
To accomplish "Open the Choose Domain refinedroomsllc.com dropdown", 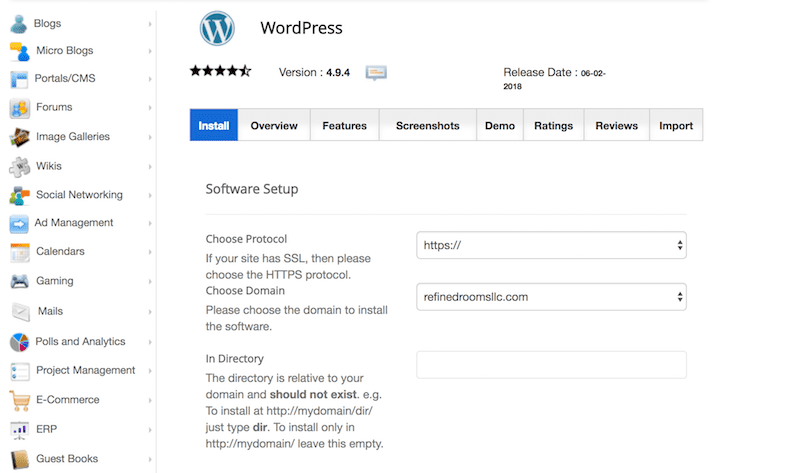I will tap(551, 297).
